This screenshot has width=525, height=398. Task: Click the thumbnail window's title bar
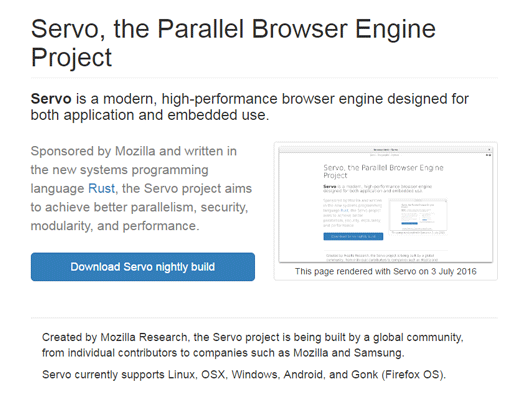385,149
